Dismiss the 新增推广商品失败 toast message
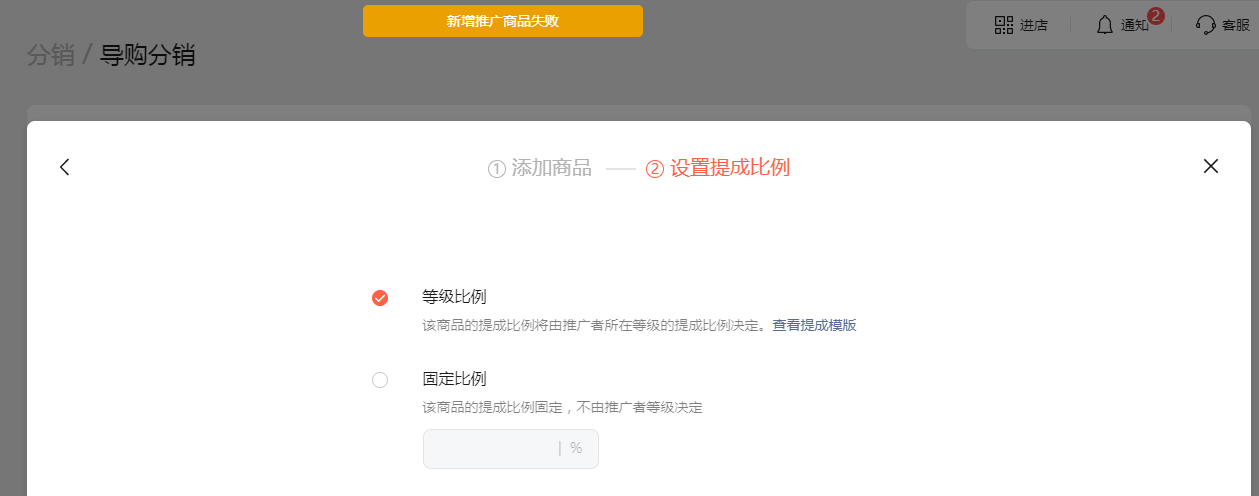Viewport: 1259px width, 496px height. tap(503, 21)
